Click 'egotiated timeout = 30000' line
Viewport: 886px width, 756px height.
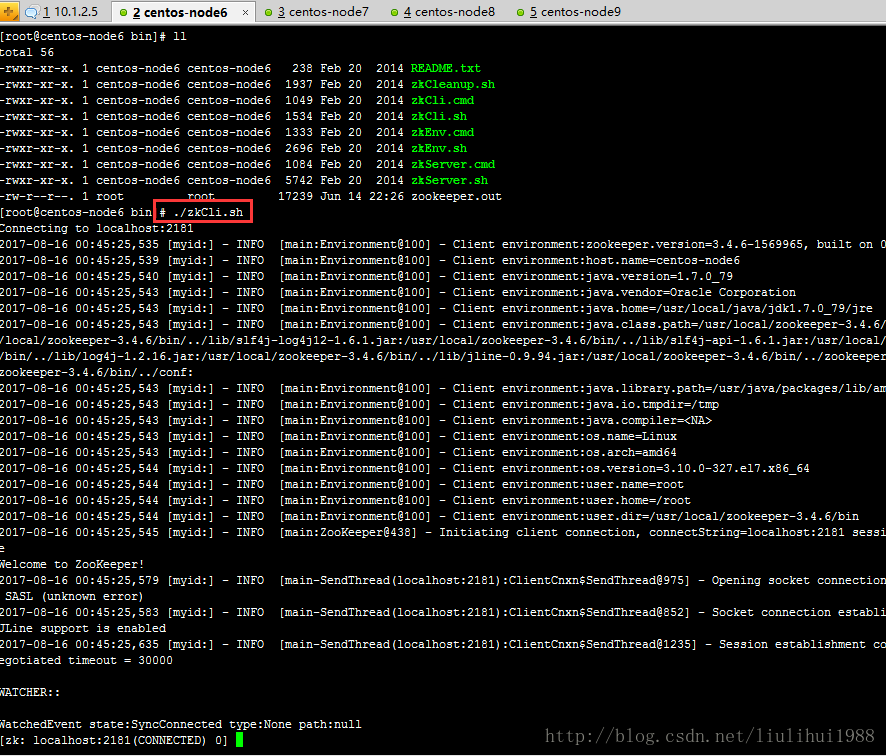pyautogui.click(x=86, y=661)
